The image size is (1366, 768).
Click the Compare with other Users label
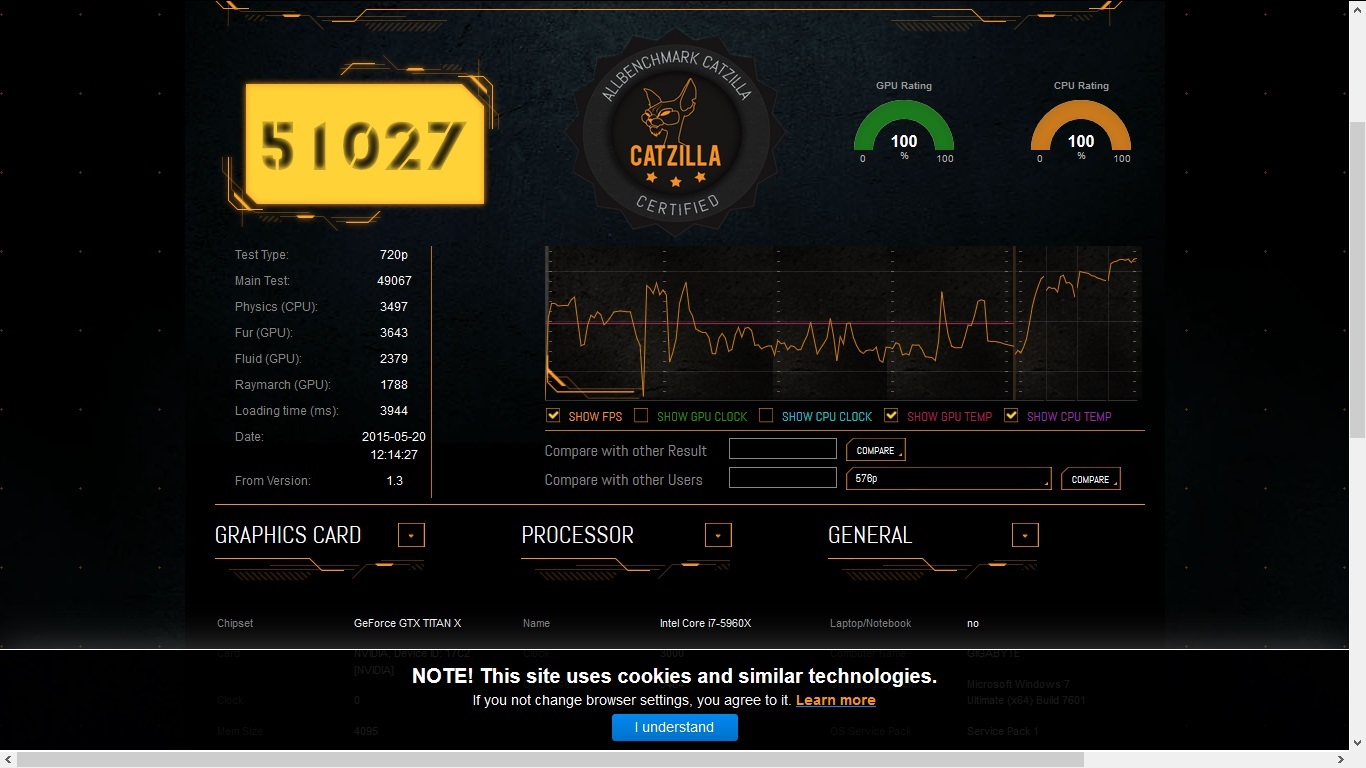click(x=623, y=480)
